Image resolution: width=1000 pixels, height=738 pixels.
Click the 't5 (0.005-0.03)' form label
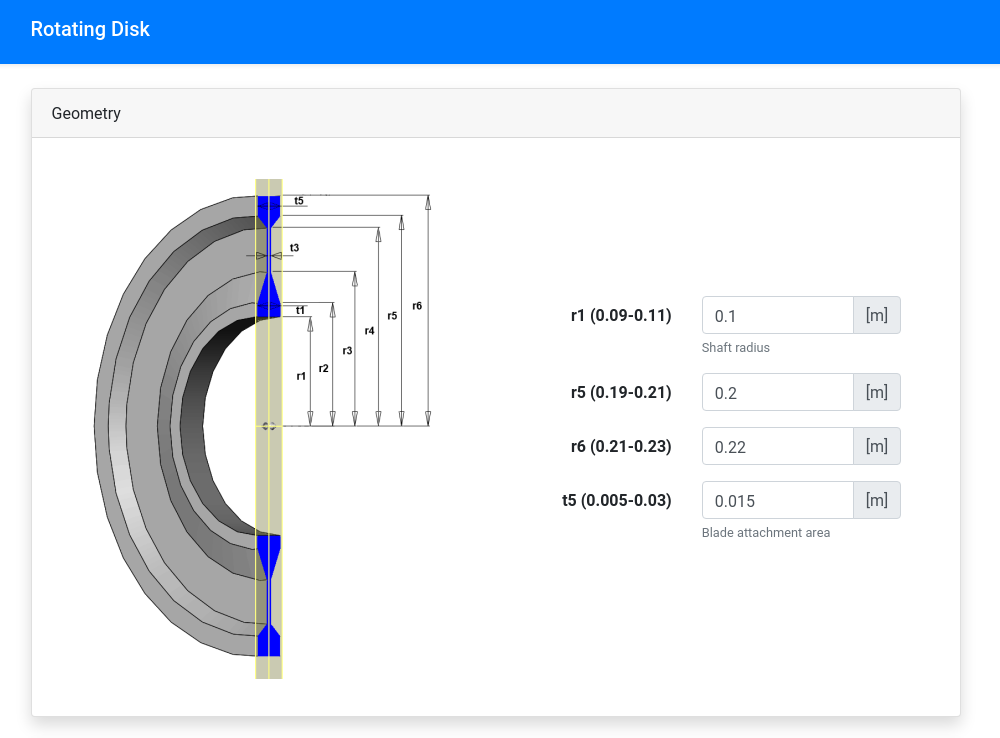616,501
